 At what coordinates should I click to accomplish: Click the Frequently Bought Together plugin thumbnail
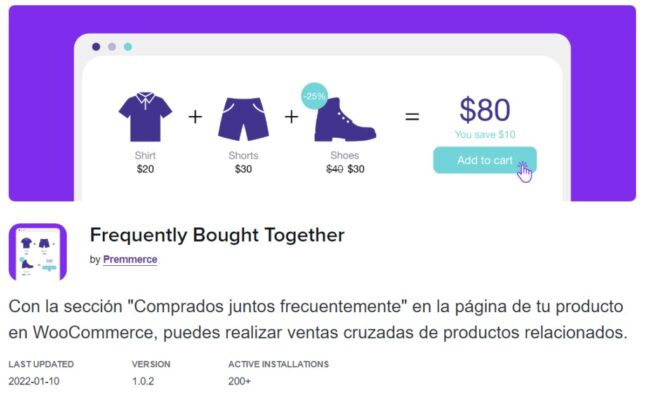[38, 252]
